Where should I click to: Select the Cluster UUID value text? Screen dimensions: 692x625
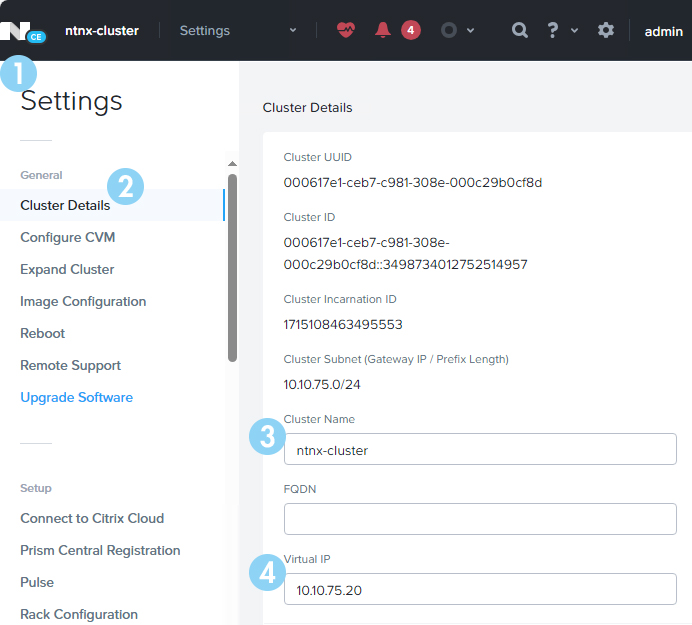413,183
